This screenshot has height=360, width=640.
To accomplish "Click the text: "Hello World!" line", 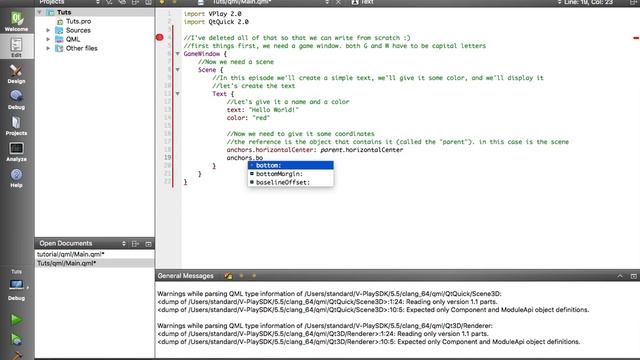I will coord(263,110).
